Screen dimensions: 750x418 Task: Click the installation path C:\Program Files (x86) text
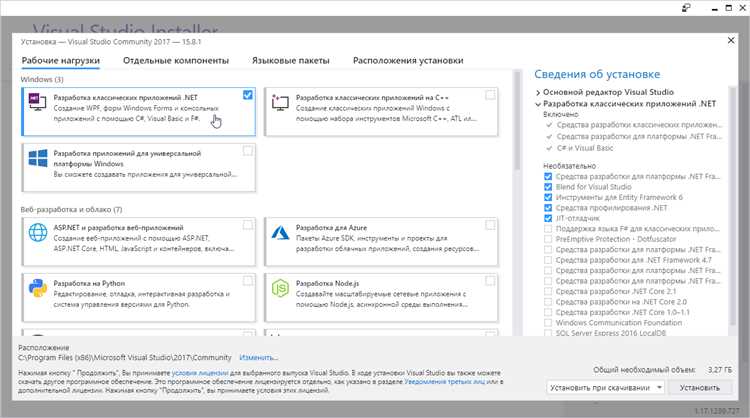[125, 358]
